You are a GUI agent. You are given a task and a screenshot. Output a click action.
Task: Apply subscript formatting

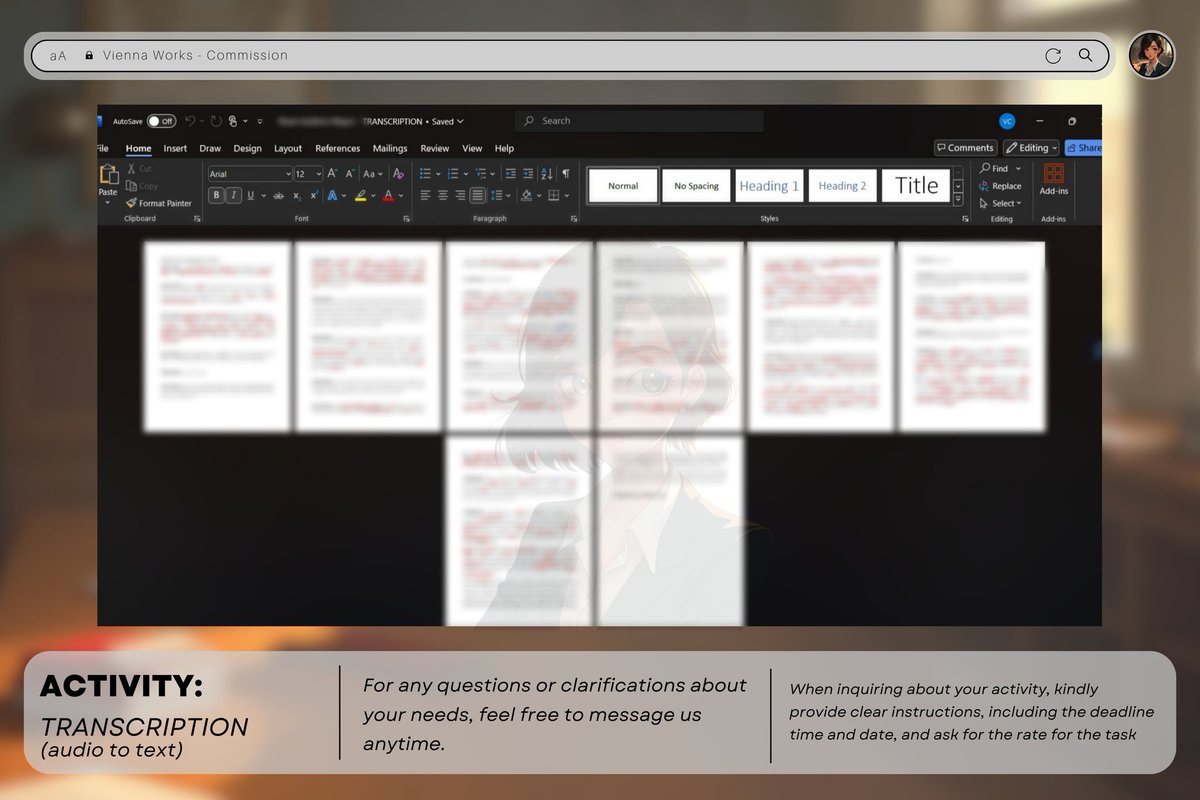tap(297, 196)
